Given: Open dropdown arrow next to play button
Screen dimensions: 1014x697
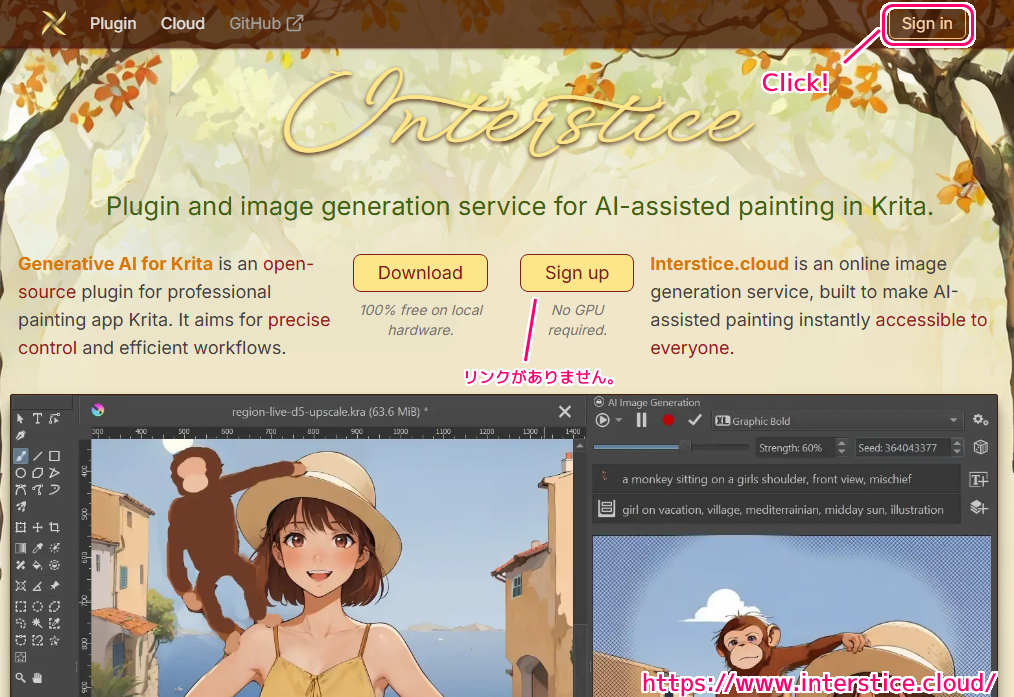Looking at the screenshot, I should pos(619,420).
